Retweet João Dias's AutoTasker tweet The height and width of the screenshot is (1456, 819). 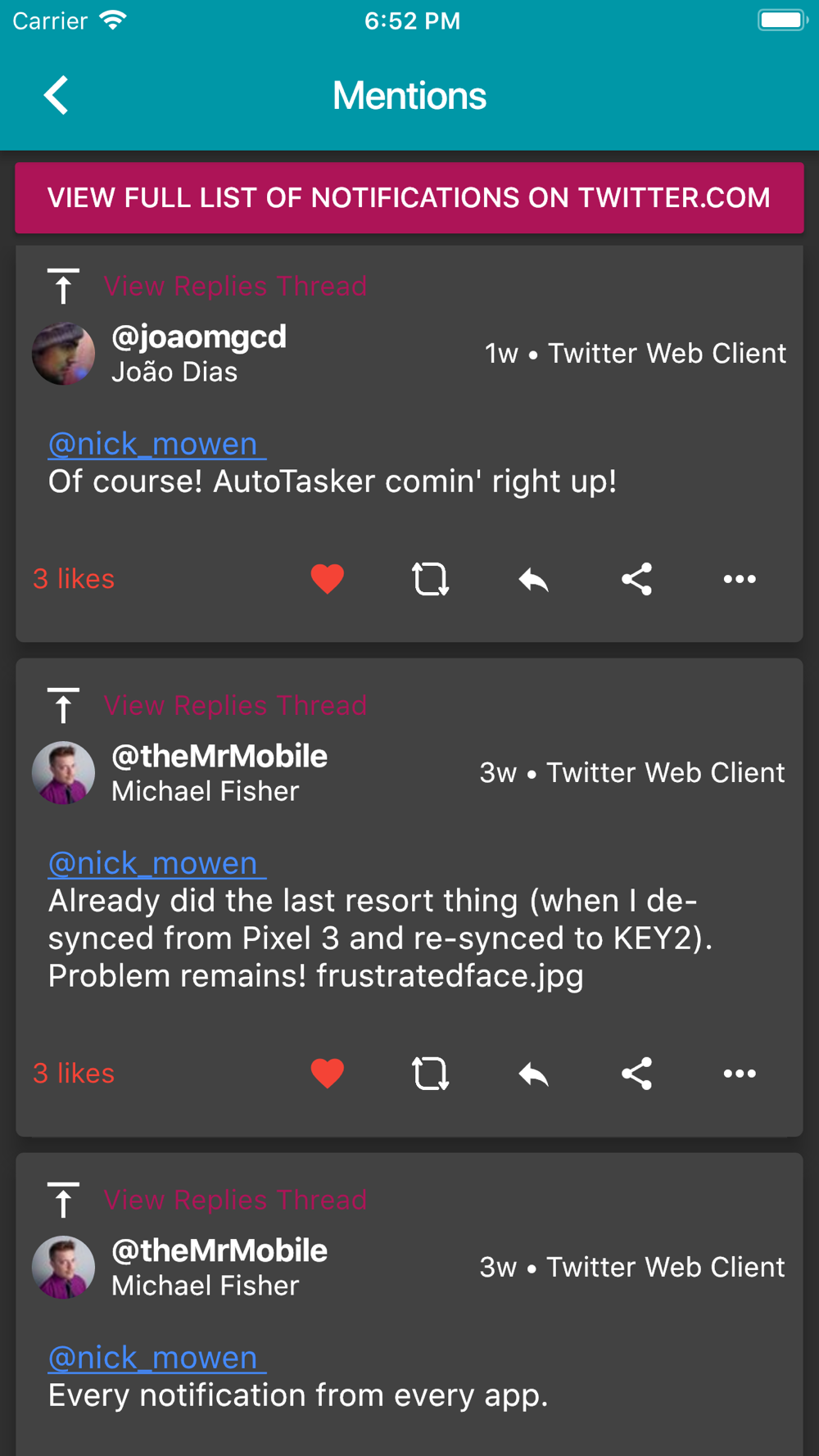tap(430, 579)
